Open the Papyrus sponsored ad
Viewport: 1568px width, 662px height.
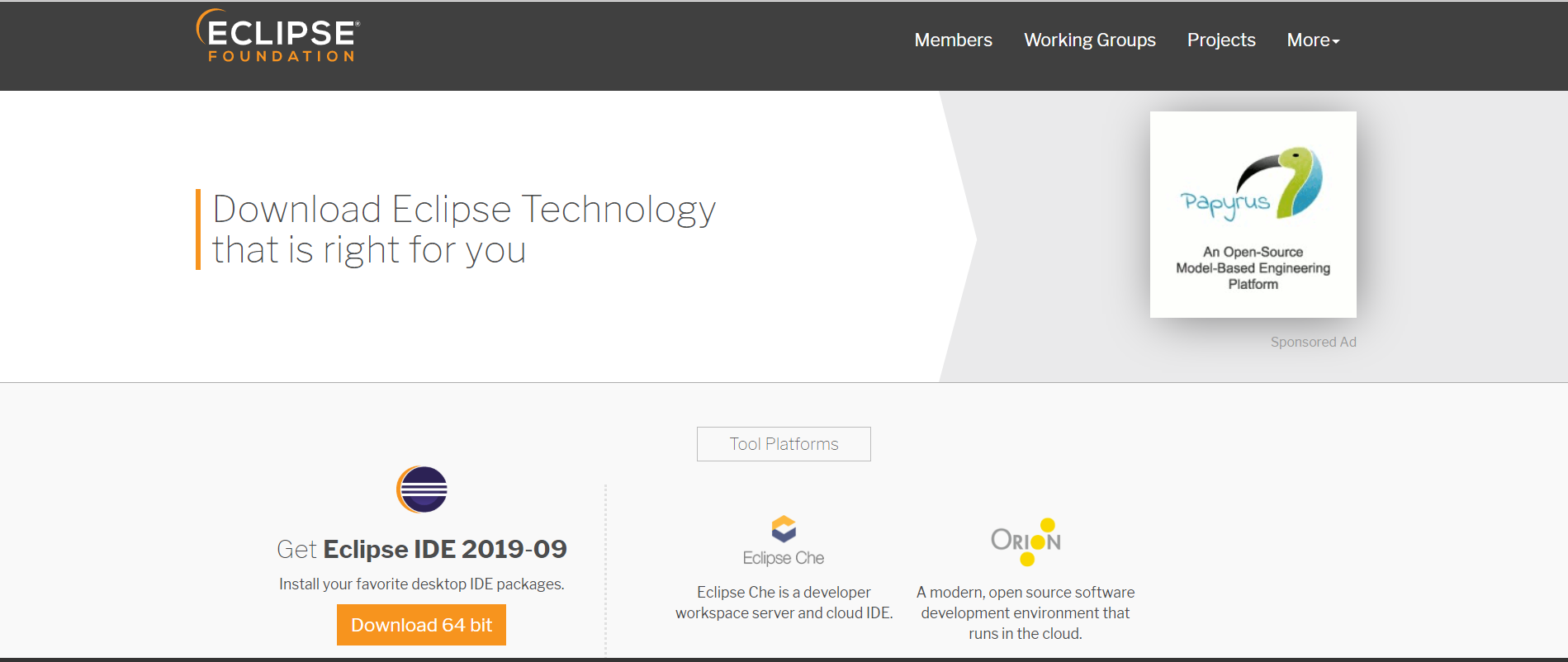[x=1253, y=215]
